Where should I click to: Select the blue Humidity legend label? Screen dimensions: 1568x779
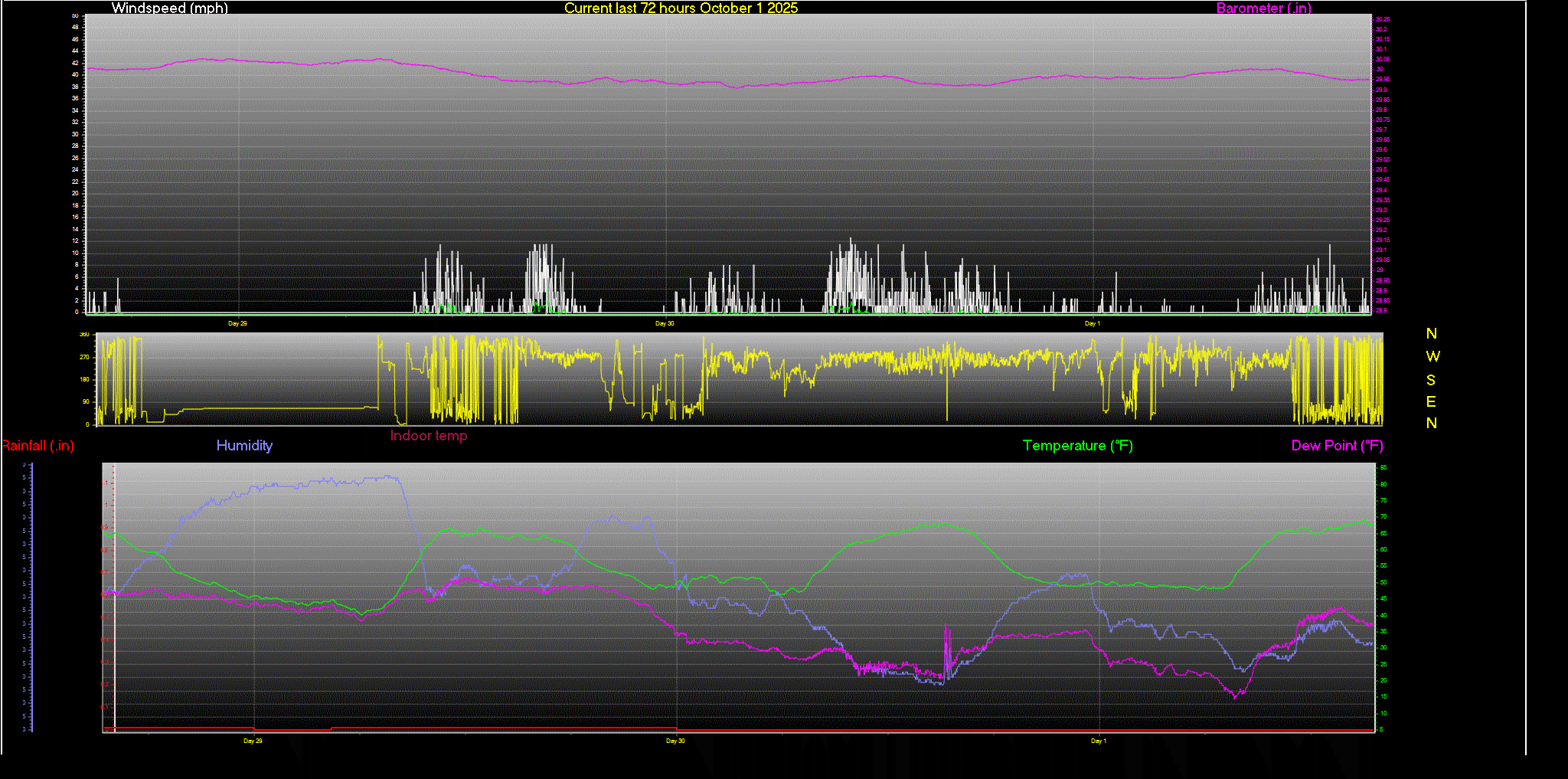tap(244, 446)
